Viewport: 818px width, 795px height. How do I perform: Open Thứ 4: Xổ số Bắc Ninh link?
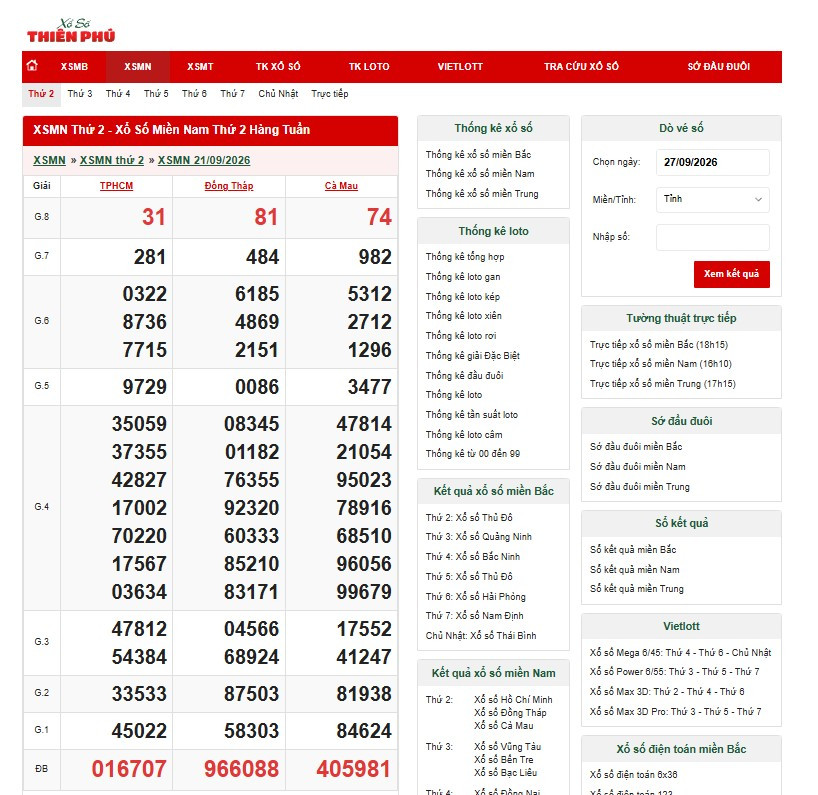473,557
